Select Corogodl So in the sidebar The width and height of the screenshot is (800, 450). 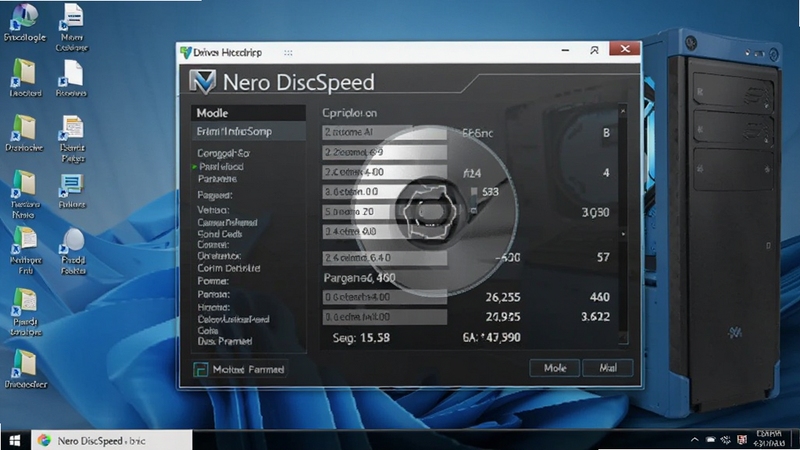pos(223,153)
